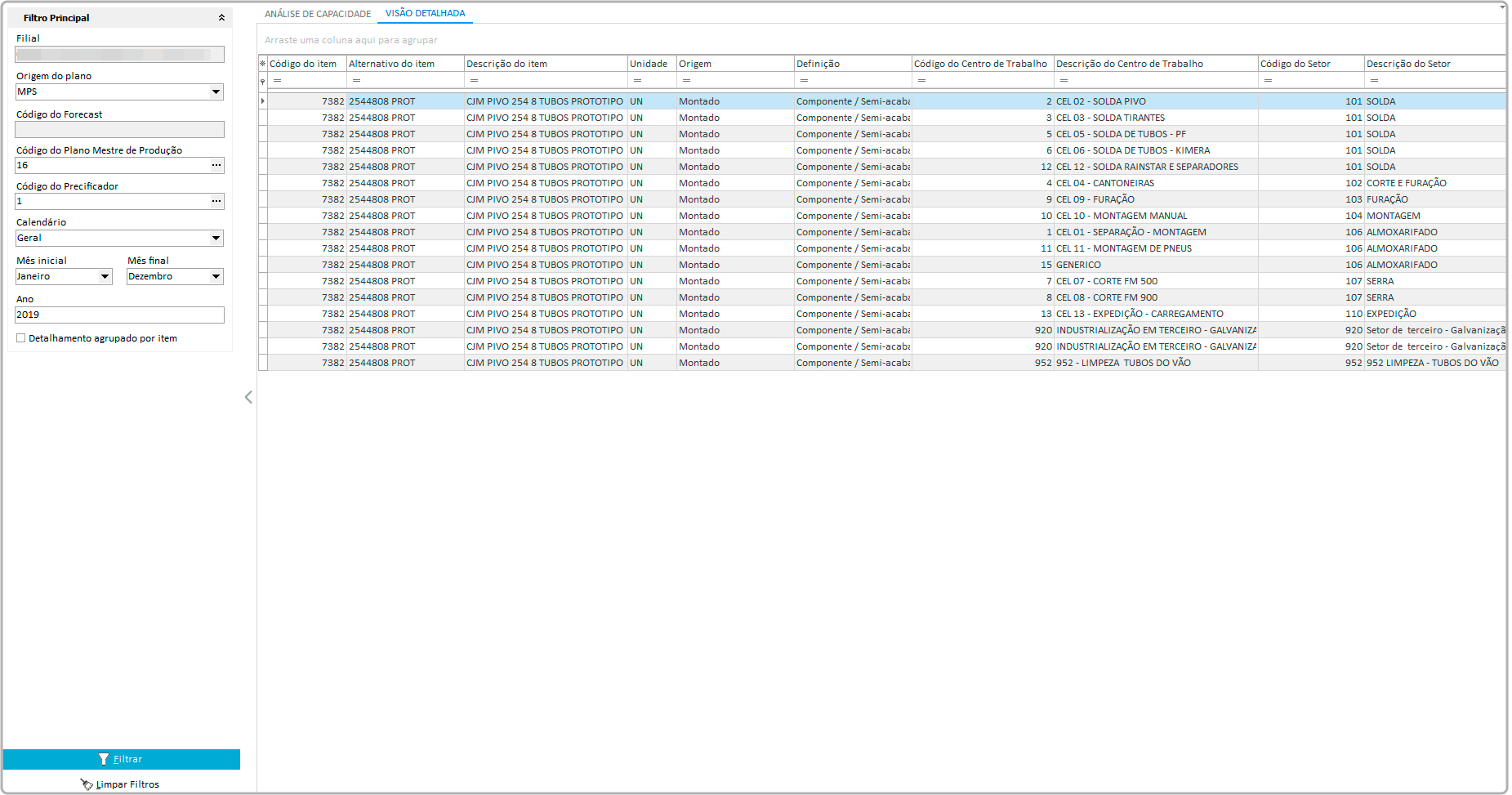Click Descrição do Centro de Trabalho header
The image size is (1512, 795).
1156,64
